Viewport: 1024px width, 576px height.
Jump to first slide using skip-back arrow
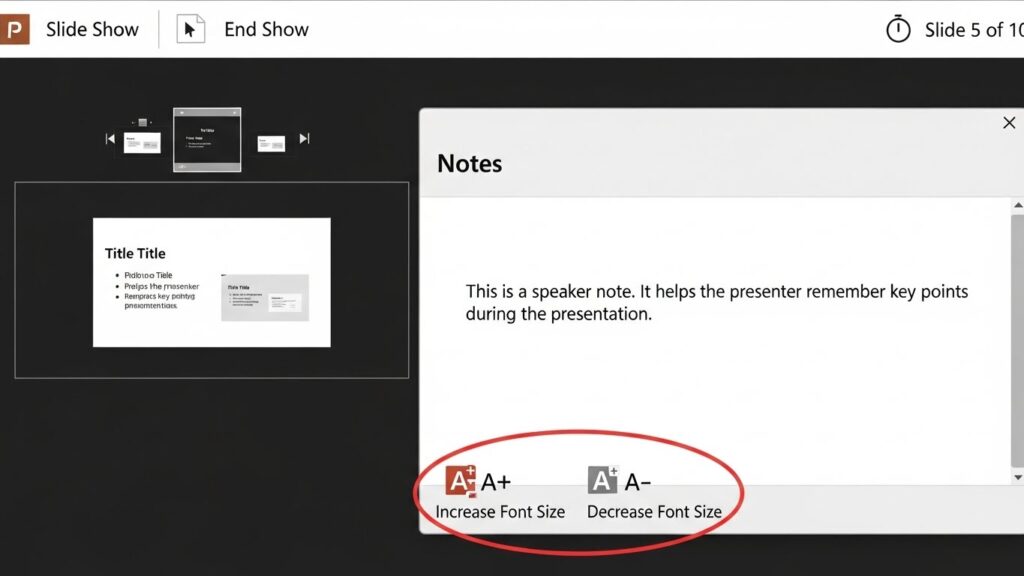[111, 140]
